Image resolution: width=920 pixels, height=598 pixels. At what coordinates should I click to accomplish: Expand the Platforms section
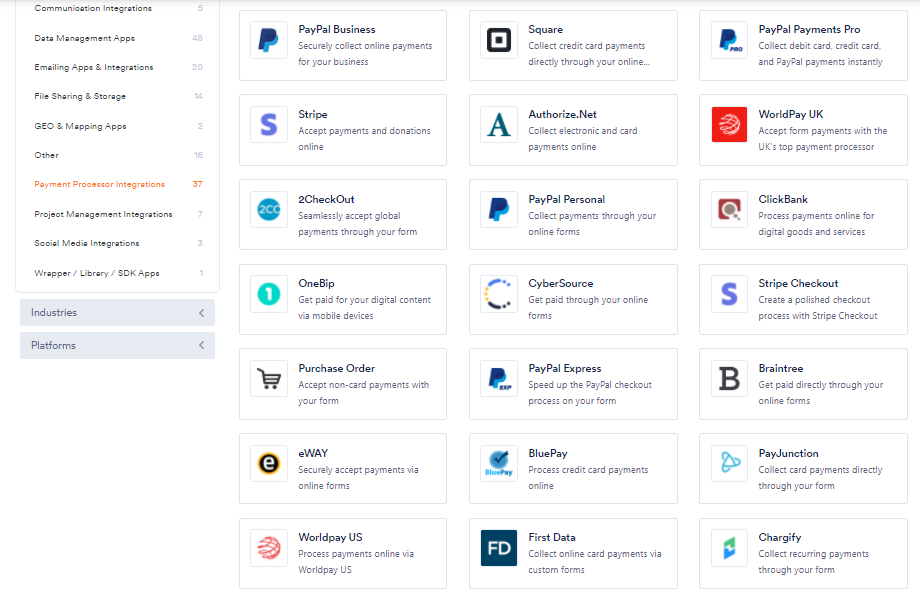pyautogui.click(x=117, y=346)
